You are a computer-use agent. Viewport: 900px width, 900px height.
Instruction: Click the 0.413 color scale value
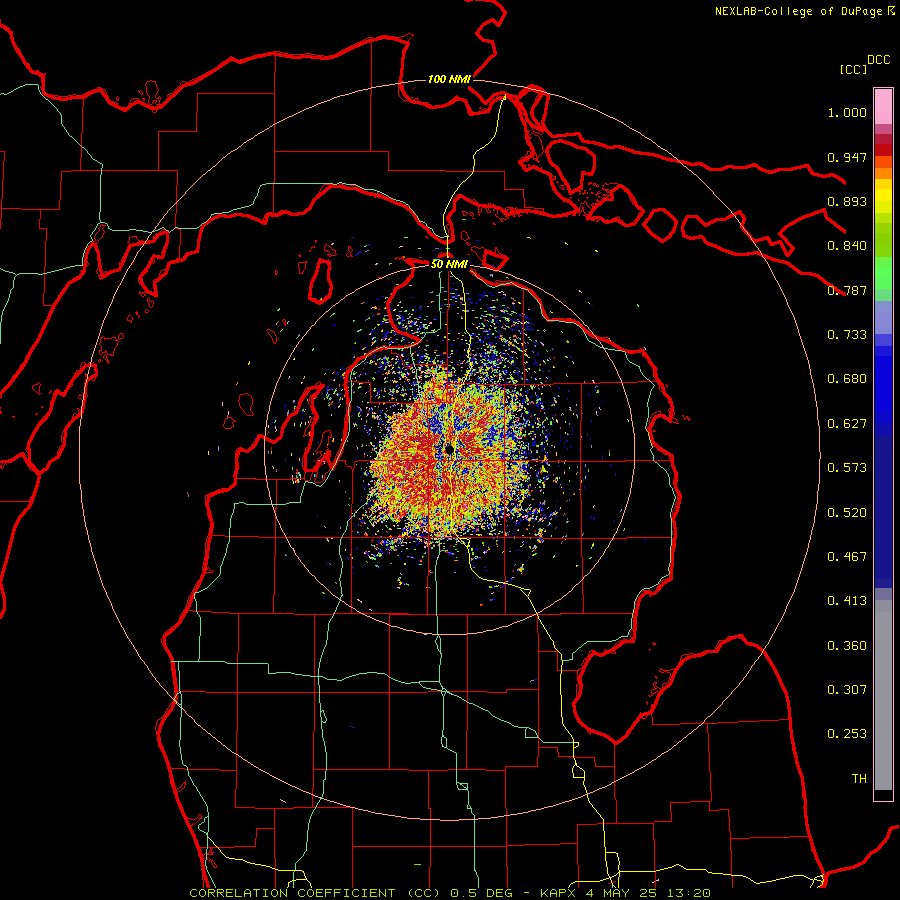pos(847,601)
